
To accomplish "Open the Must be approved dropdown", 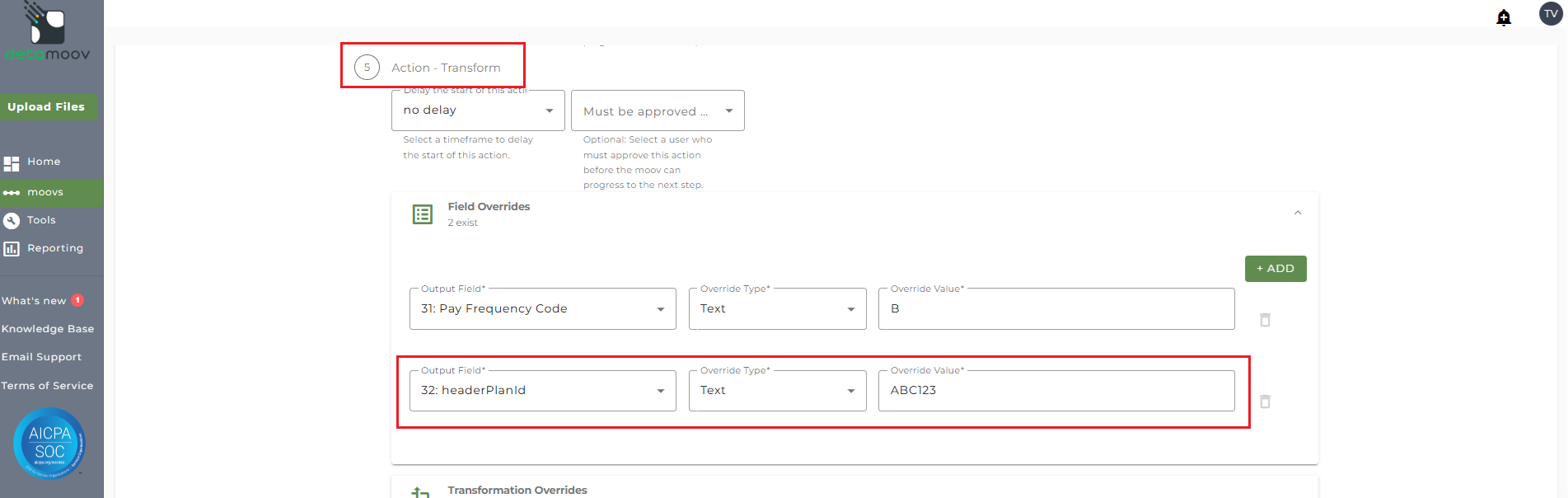I will (658, 111).
